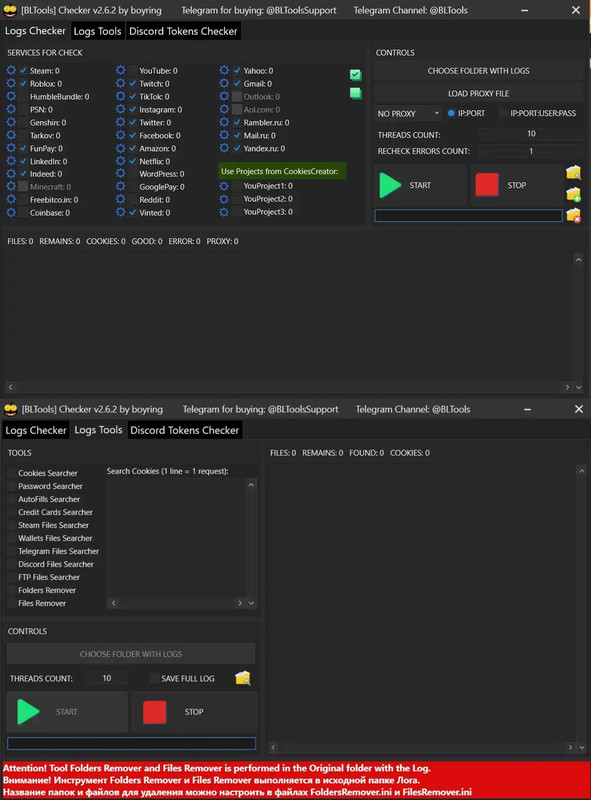
Task: Open settings gear next to Genshin
Action: point(11,122)
